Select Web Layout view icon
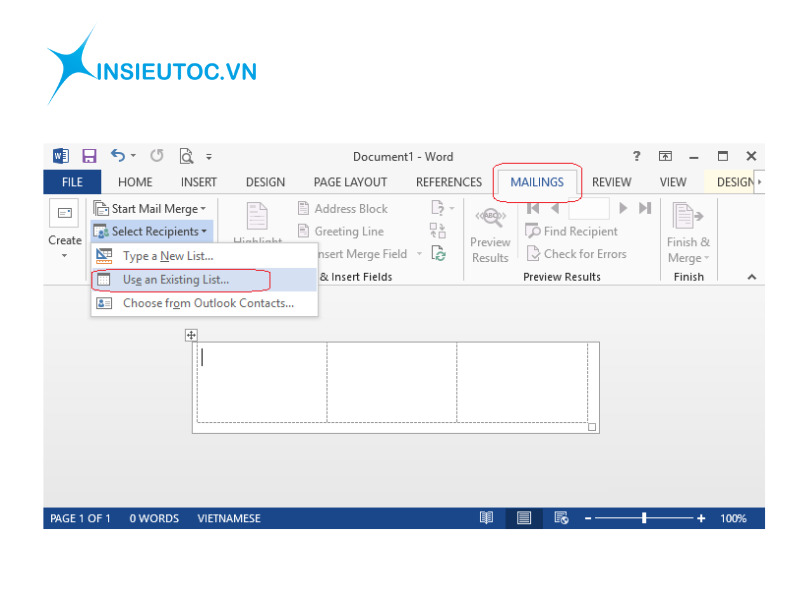The height and width of the screenshot is (600, 800). [561, 518]
